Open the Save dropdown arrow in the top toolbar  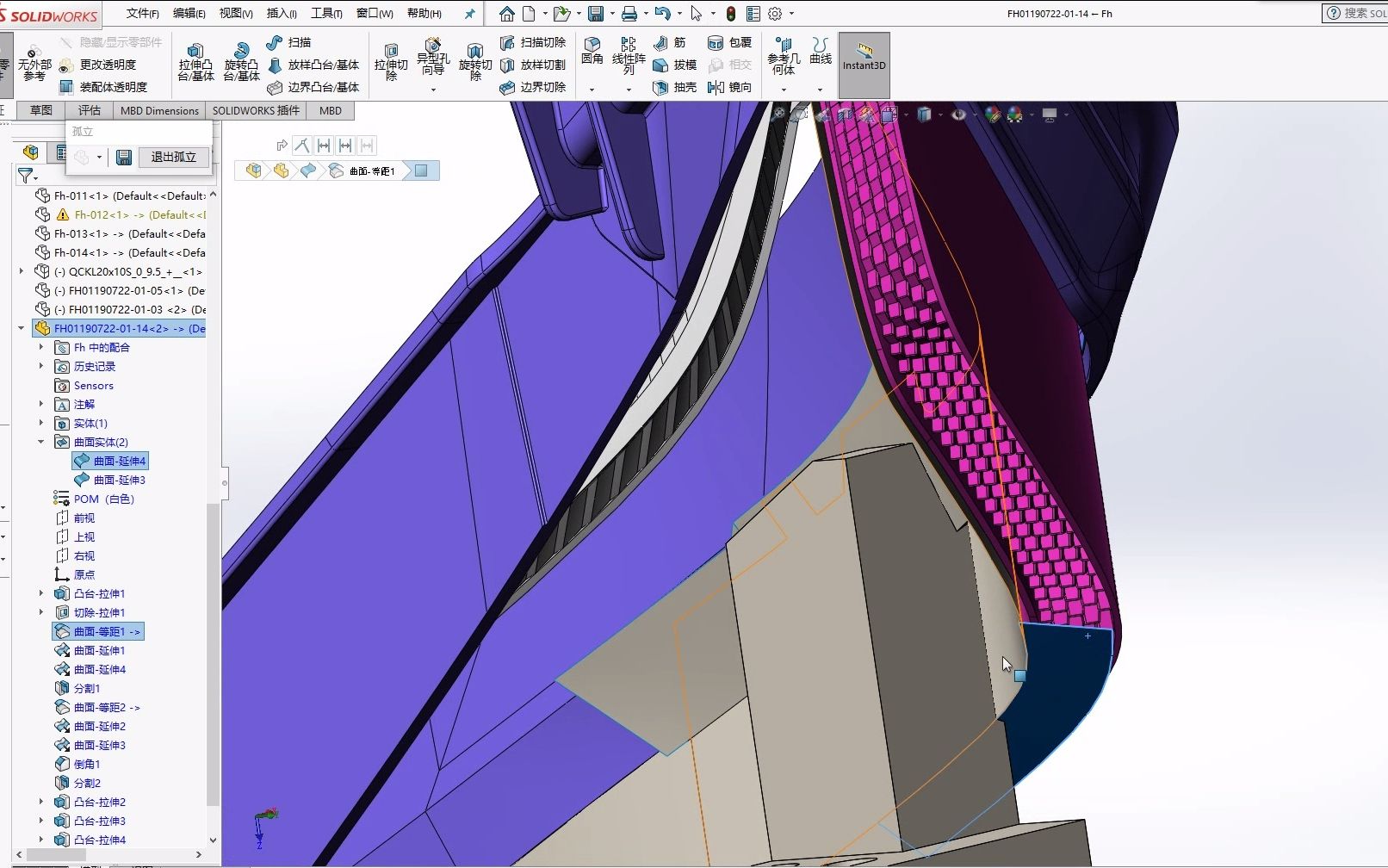click(x=611, y=14)
